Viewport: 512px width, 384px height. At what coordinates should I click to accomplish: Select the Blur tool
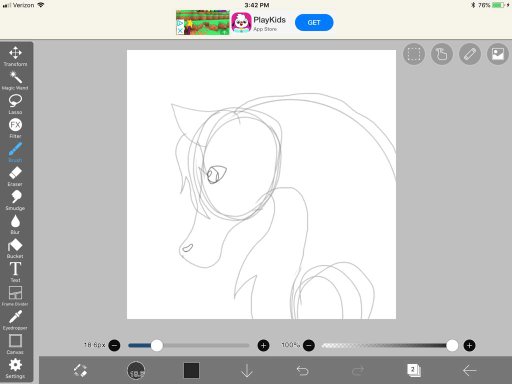(x=15, y=224)
